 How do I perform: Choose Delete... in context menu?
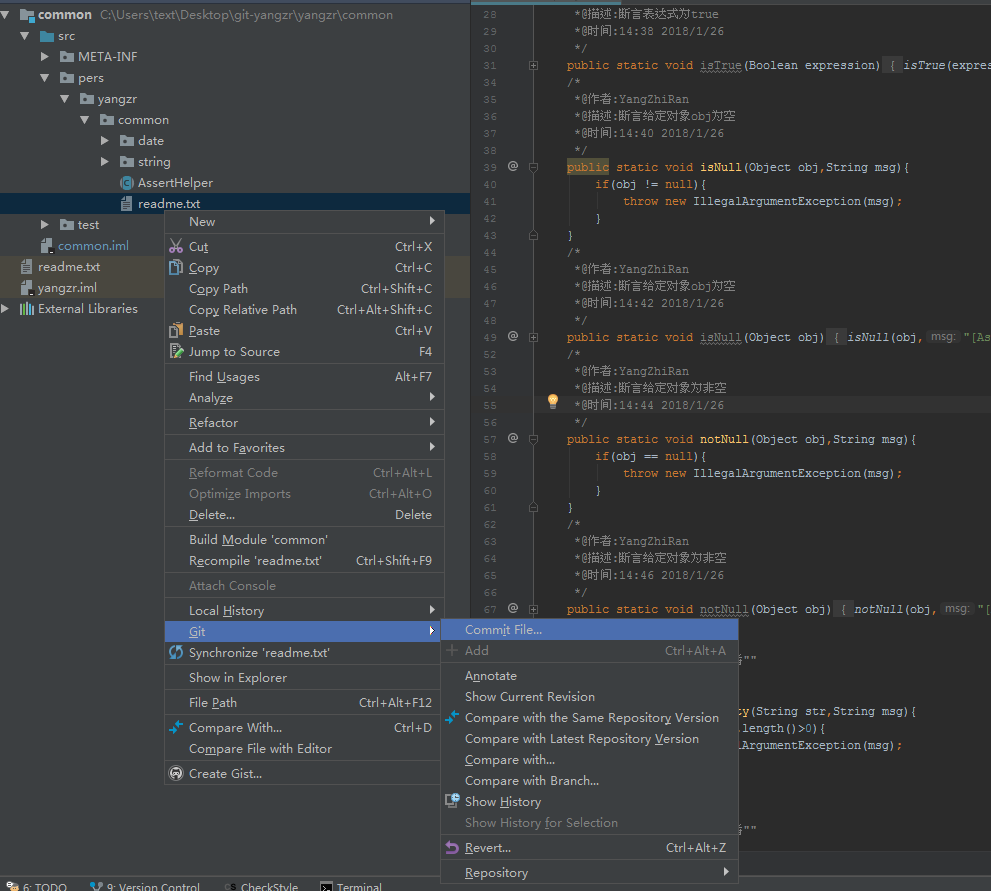coord(305,514)
